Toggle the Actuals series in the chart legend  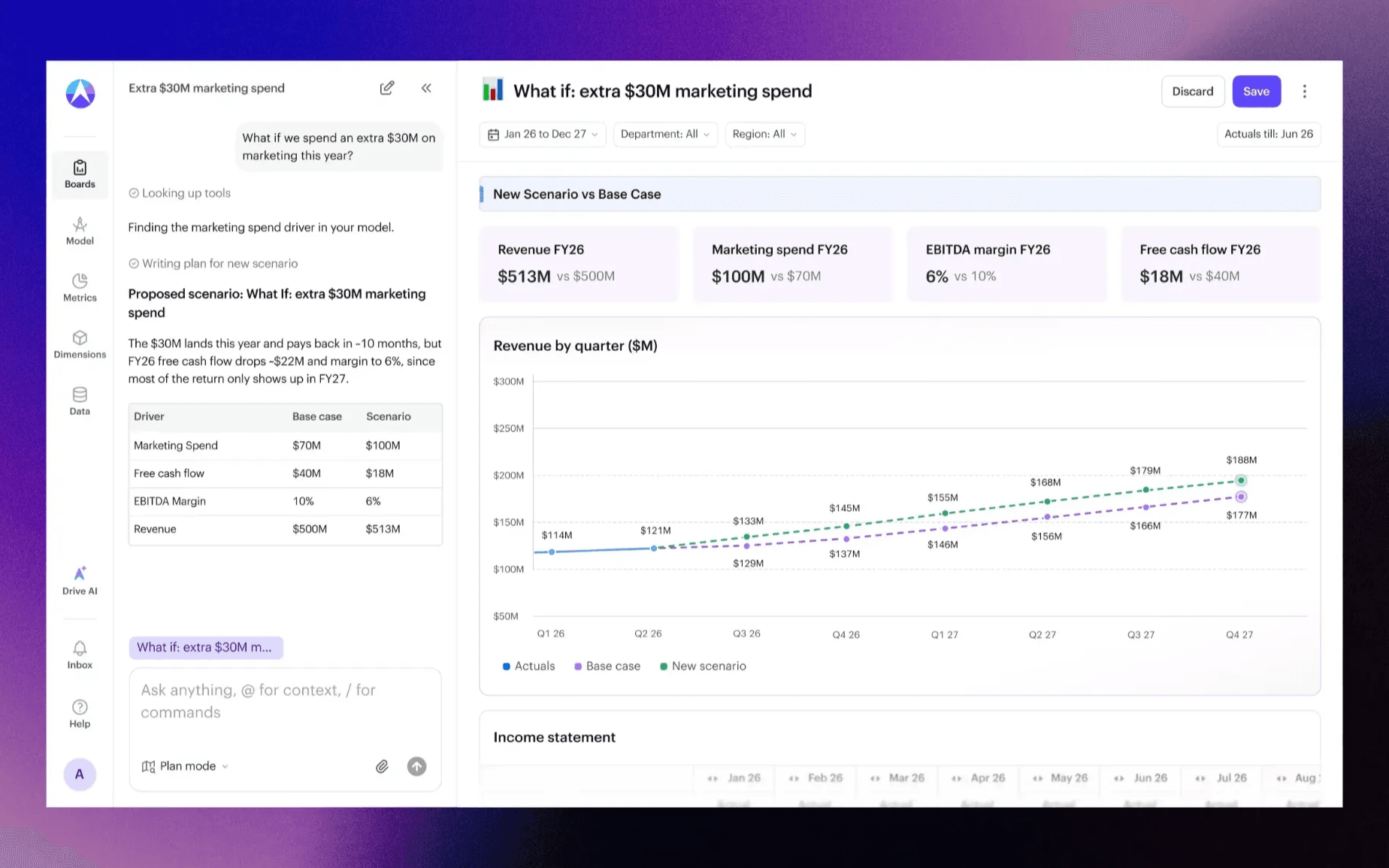pos(528,666)
